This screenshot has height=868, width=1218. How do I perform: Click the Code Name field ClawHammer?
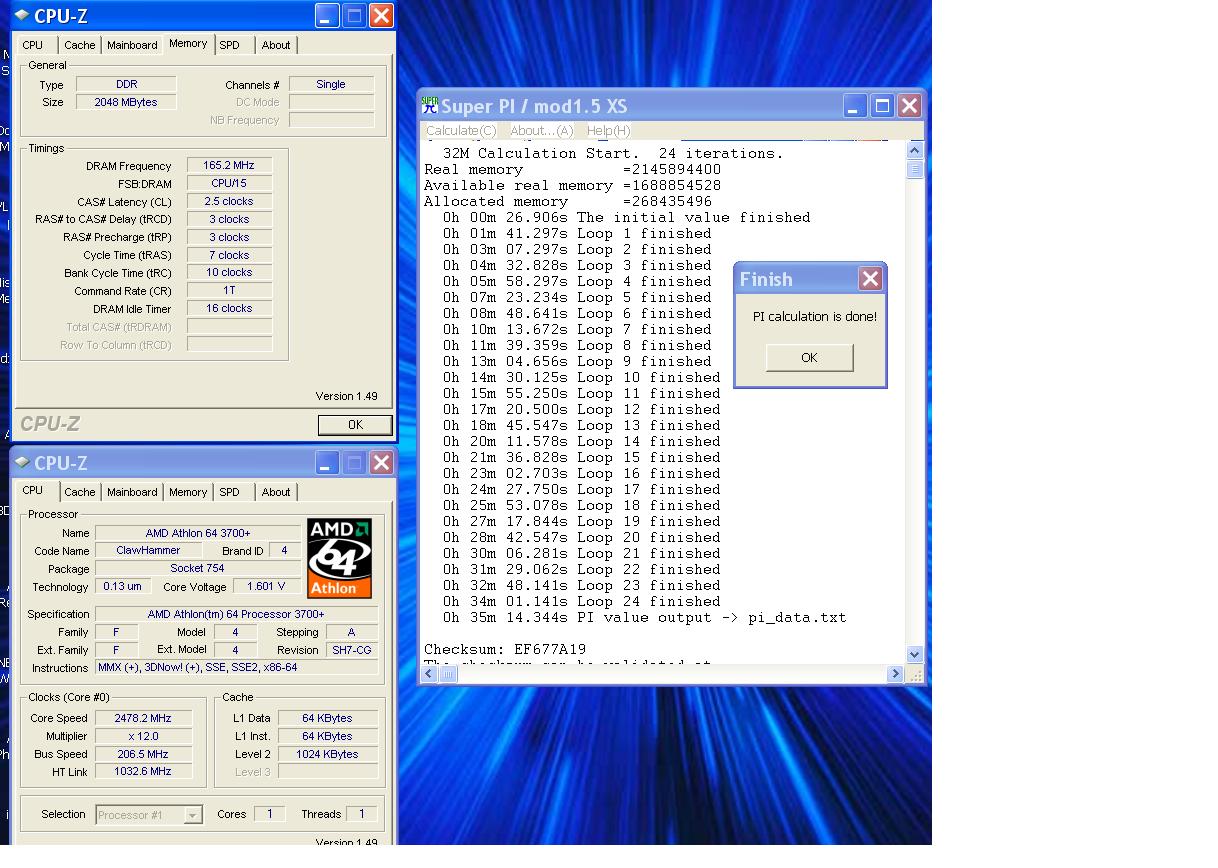point(148,551)
